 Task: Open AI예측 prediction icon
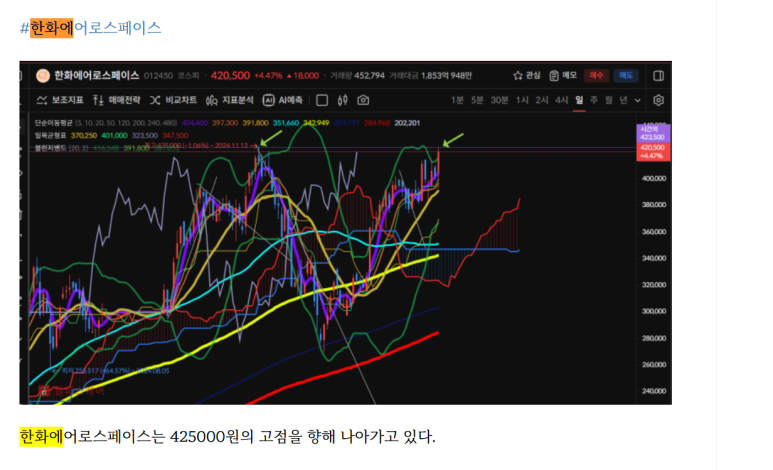(268, 100)
